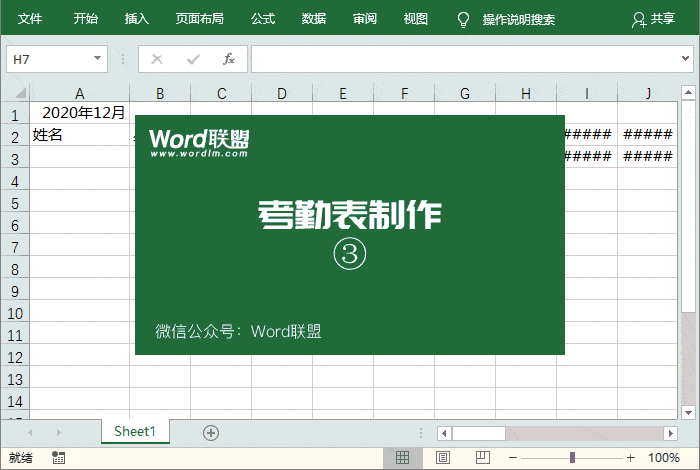Image resolution: width=700 pixels, height=470 pixels.
Task: Select row 1 header
Action: [15, 115]
